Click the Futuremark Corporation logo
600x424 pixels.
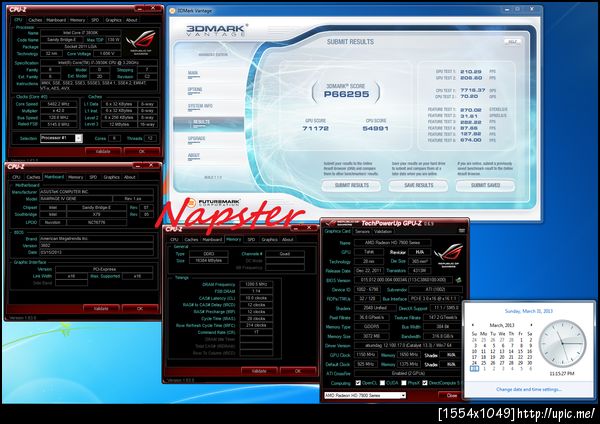[x=214, y=203]
